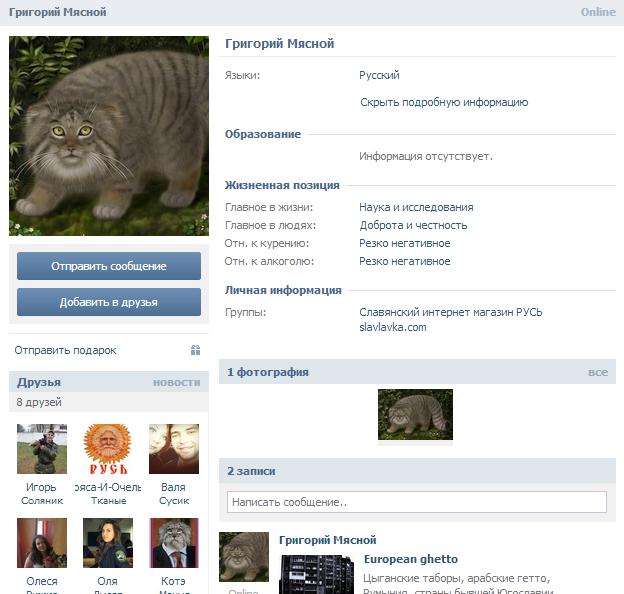Collapse details via Скрыть подробную информацию

tap(444, 102)
